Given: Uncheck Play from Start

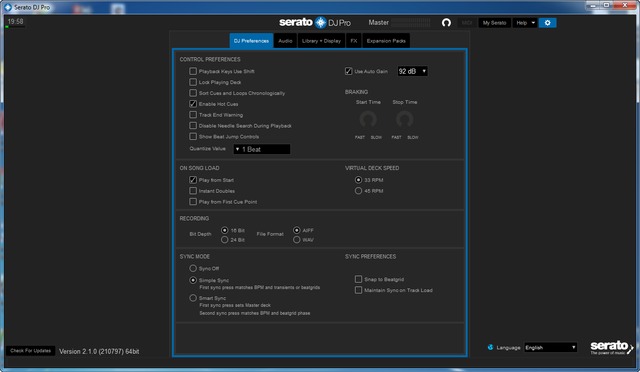Looking at the screenshot, I should (x=193, y=180).
